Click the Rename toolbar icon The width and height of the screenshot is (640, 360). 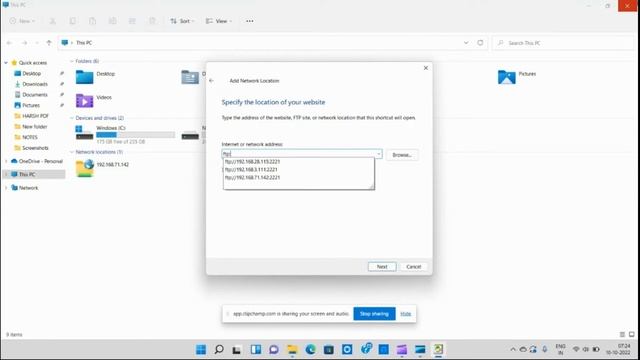pyautogui.click(x=112, y=21)
